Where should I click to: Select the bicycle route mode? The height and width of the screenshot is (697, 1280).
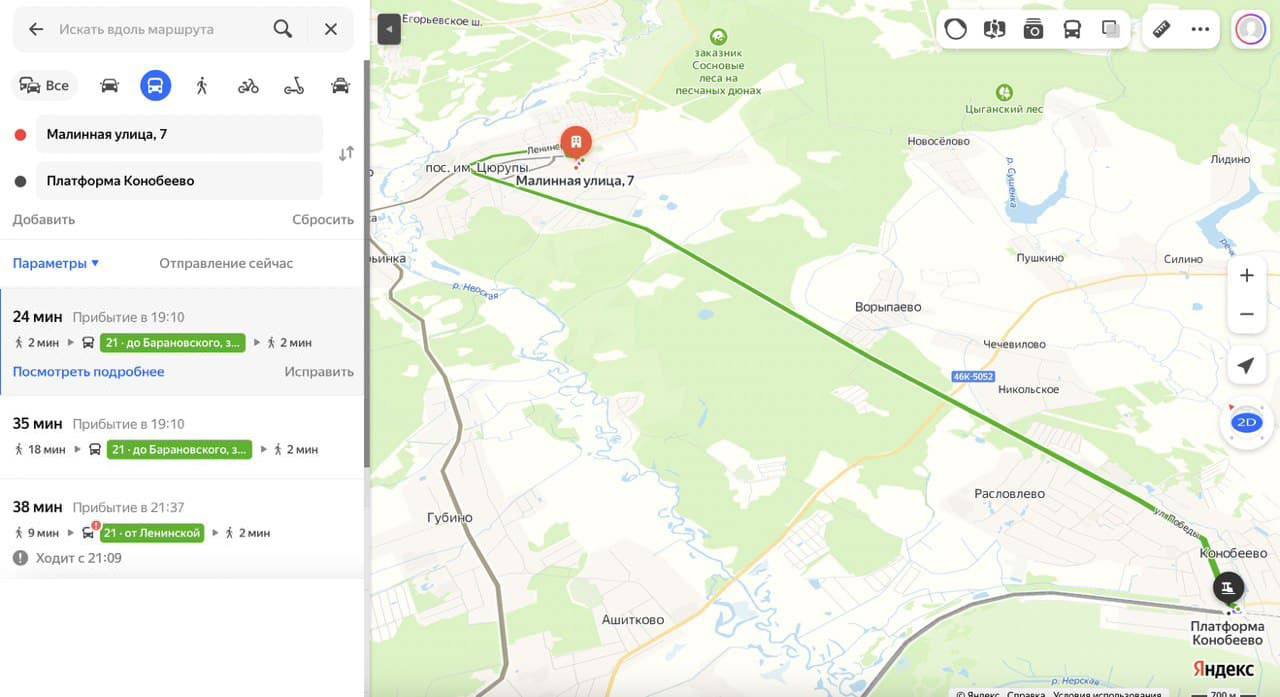tap(248, 85)
